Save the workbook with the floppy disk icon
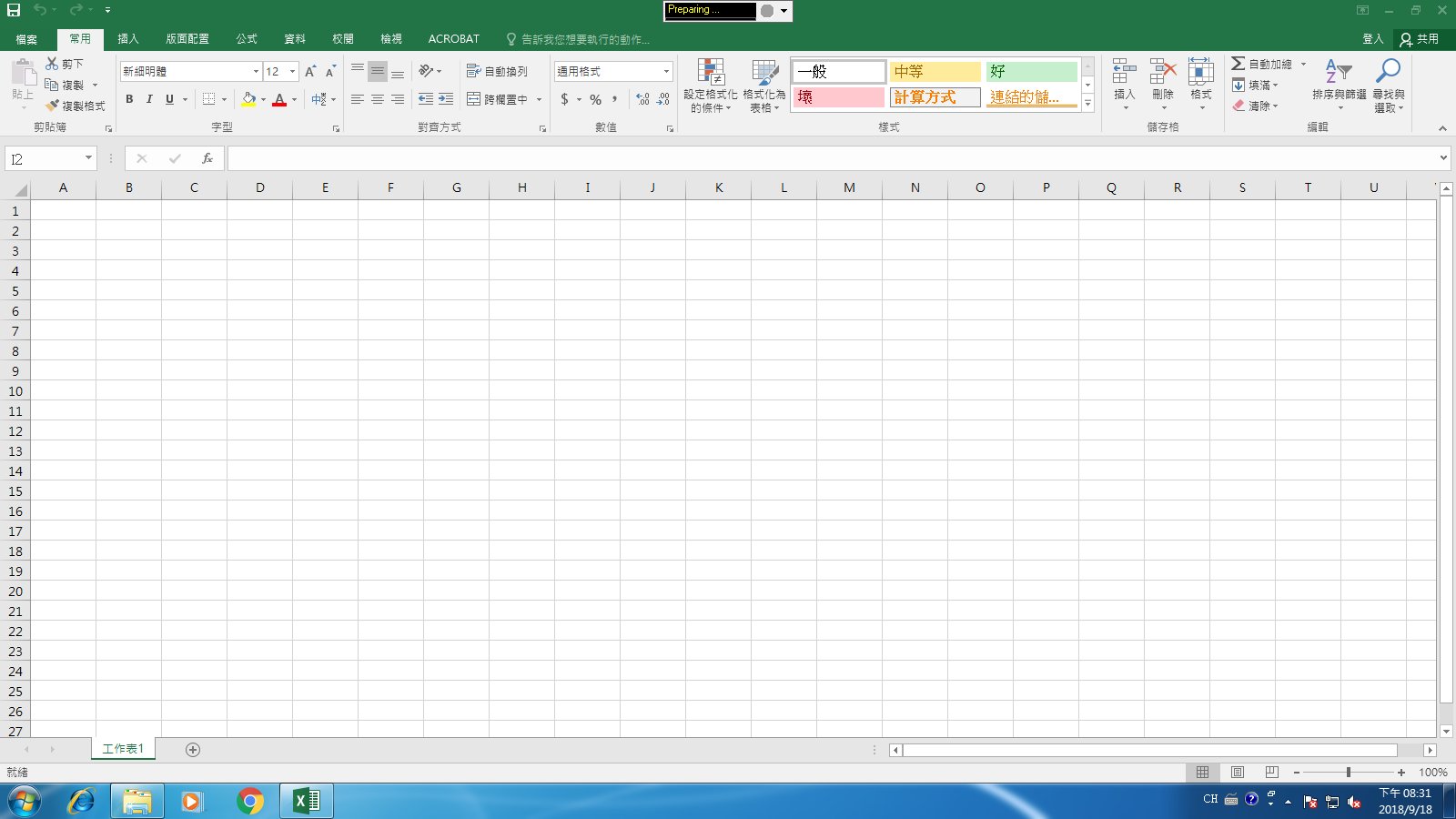This screenshot has width=1456, height=819. (x=14, y=10)
